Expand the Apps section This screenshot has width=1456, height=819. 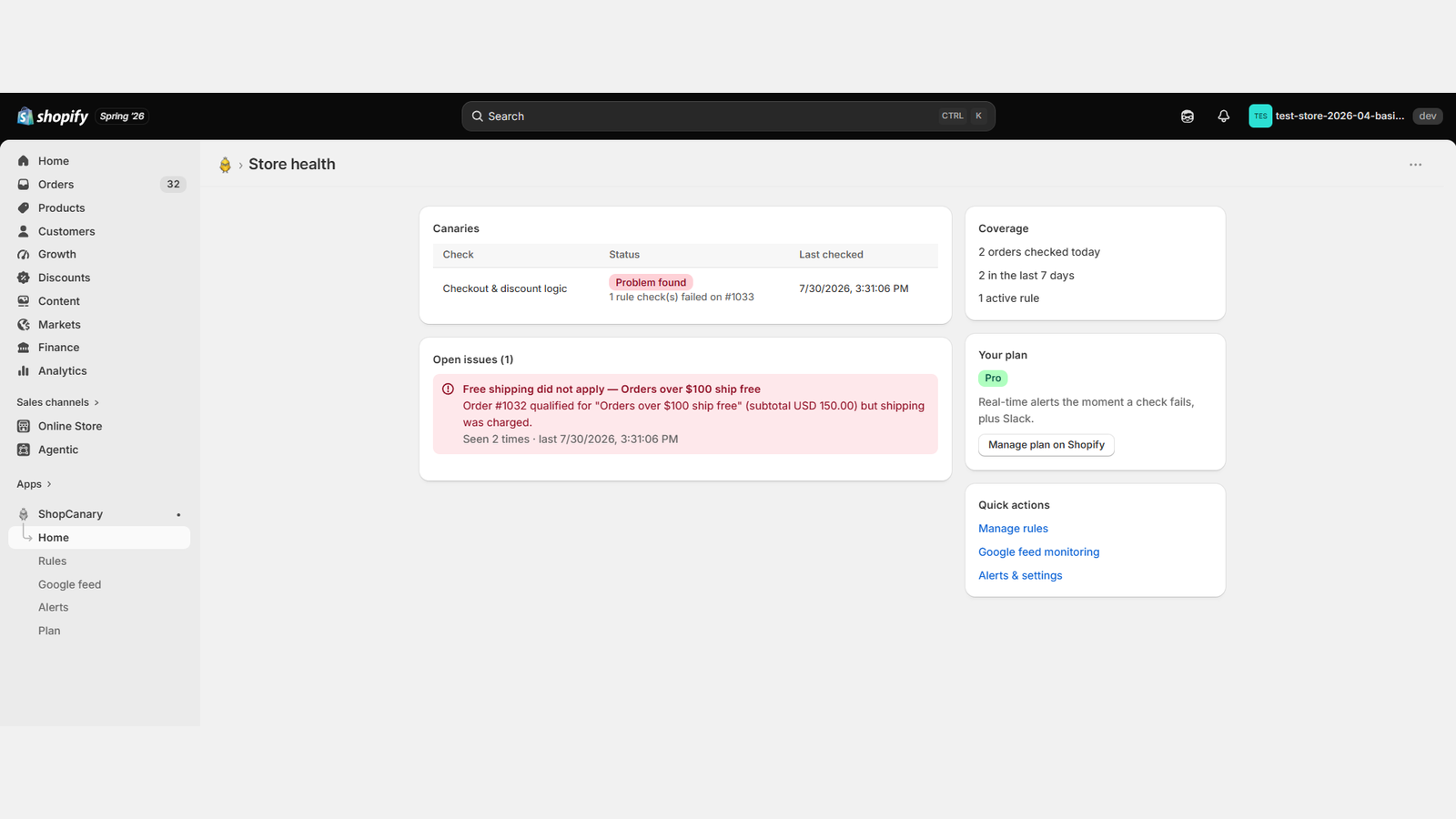pos(35,484)
